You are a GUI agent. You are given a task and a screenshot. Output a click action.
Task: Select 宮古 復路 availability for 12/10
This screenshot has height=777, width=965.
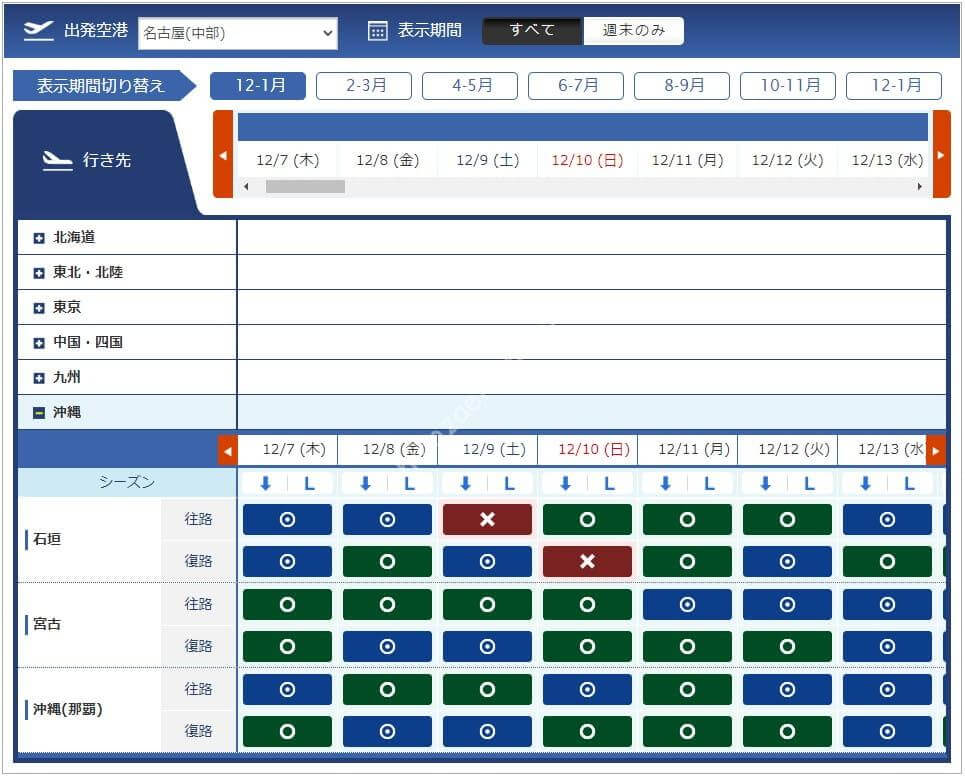point(587,647)
